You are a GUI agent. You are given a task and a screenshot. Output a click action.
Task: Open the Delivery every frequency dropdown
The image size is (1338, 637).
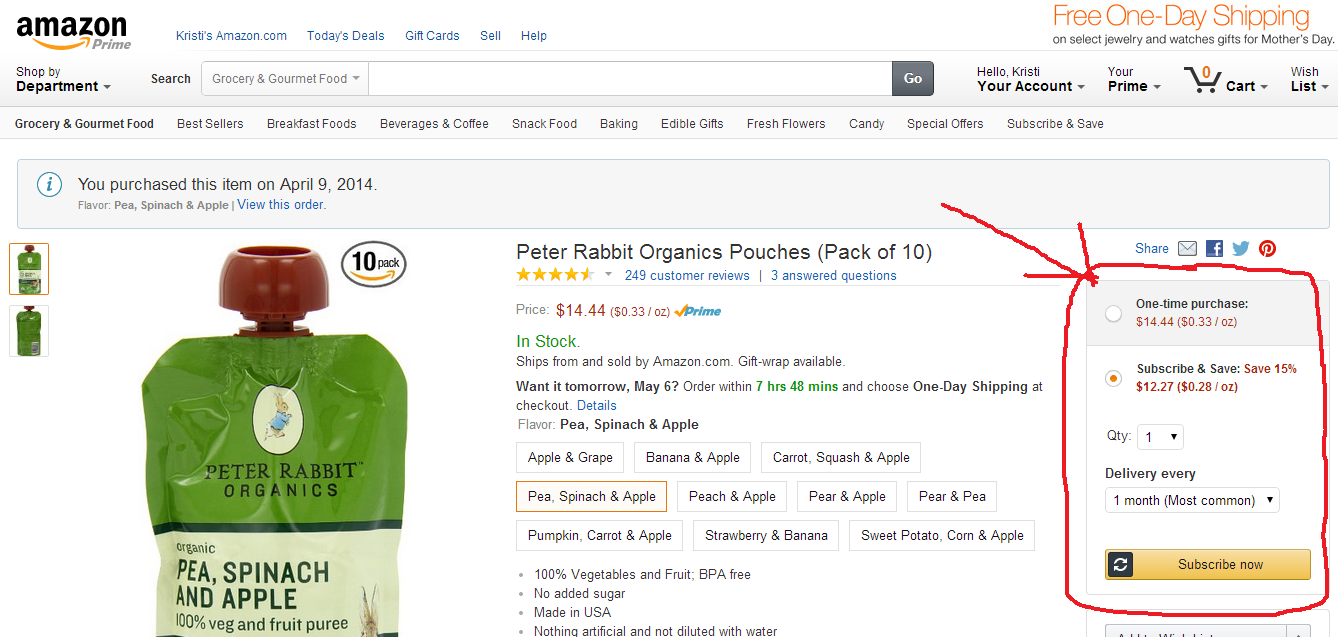tap(1192, 500)
